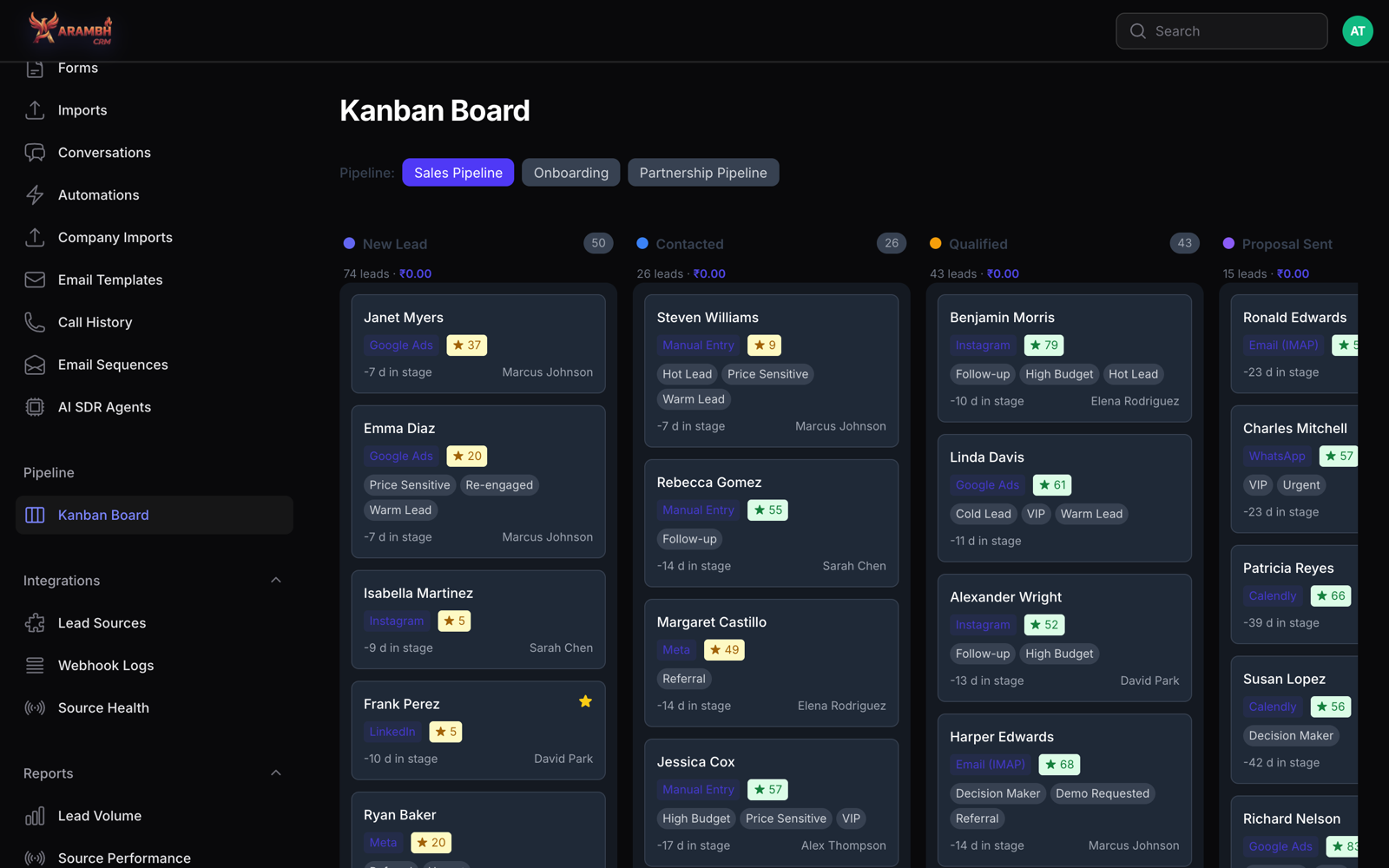Click the Source Performance signal icon
The height and width of the screenshot is (868, 1389).
35,858
